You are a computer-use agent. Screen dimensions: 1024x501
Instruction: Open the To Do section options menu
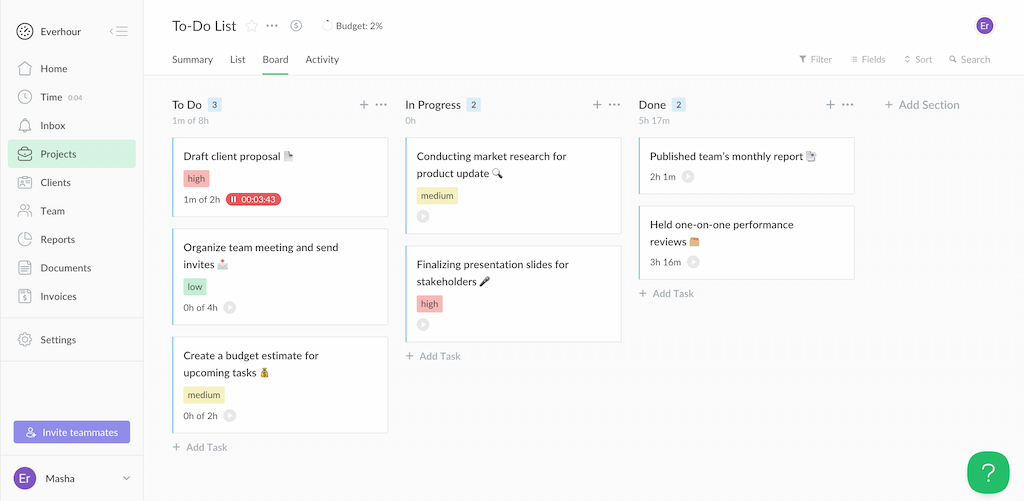click(x=381, y=105)
